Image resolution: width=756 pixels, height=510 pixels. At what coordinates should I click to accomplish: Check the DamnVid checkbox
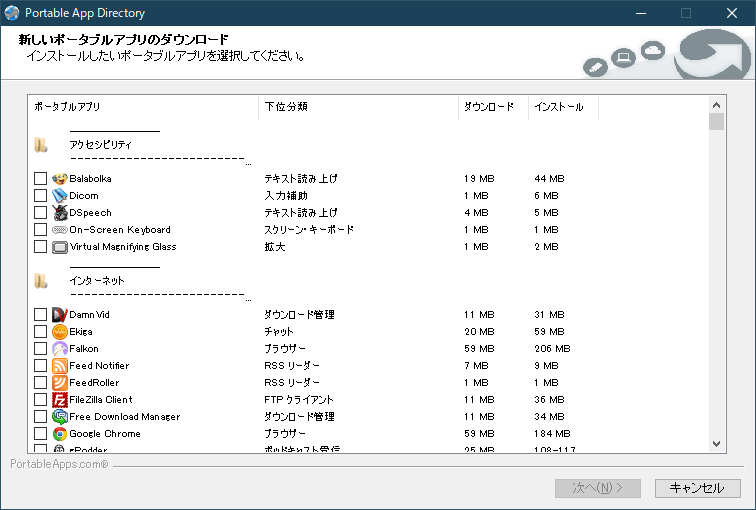point(40,315)
